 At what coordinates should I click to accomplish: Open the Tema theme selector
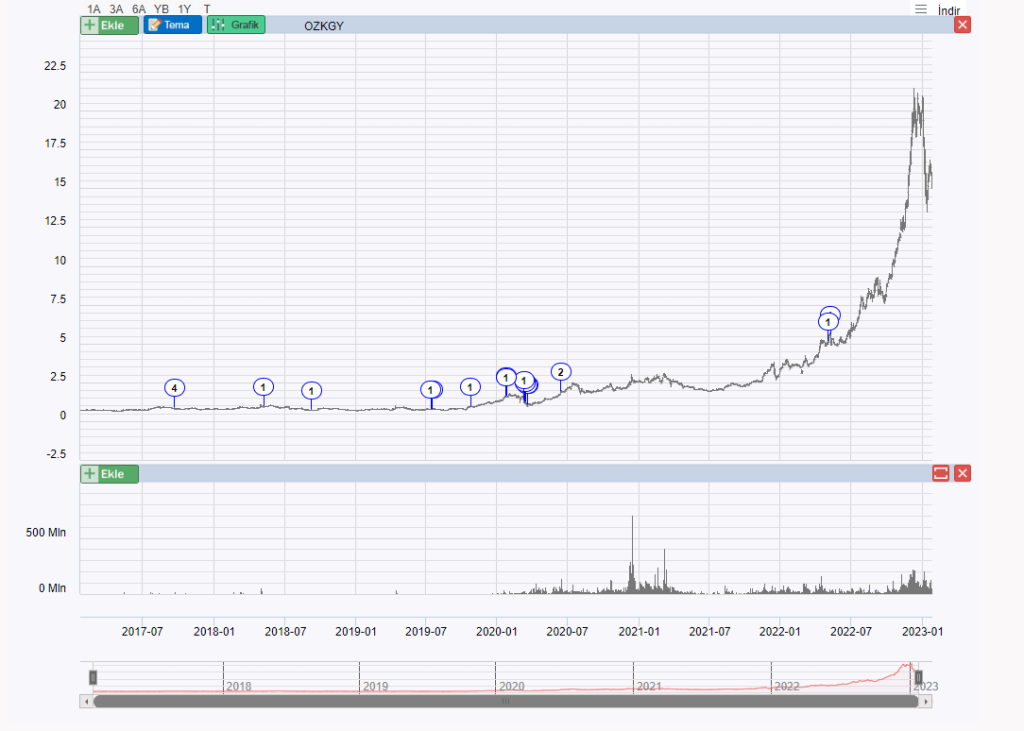(173, 25)
